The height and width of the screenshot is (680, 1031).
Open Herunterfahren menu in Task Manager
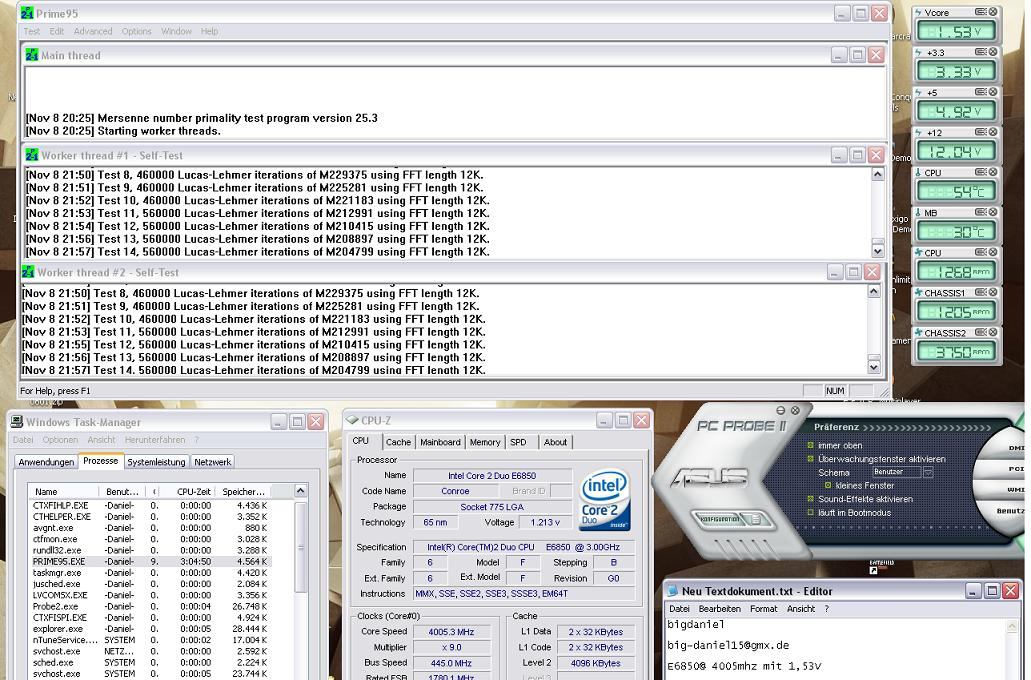point(155,439)
